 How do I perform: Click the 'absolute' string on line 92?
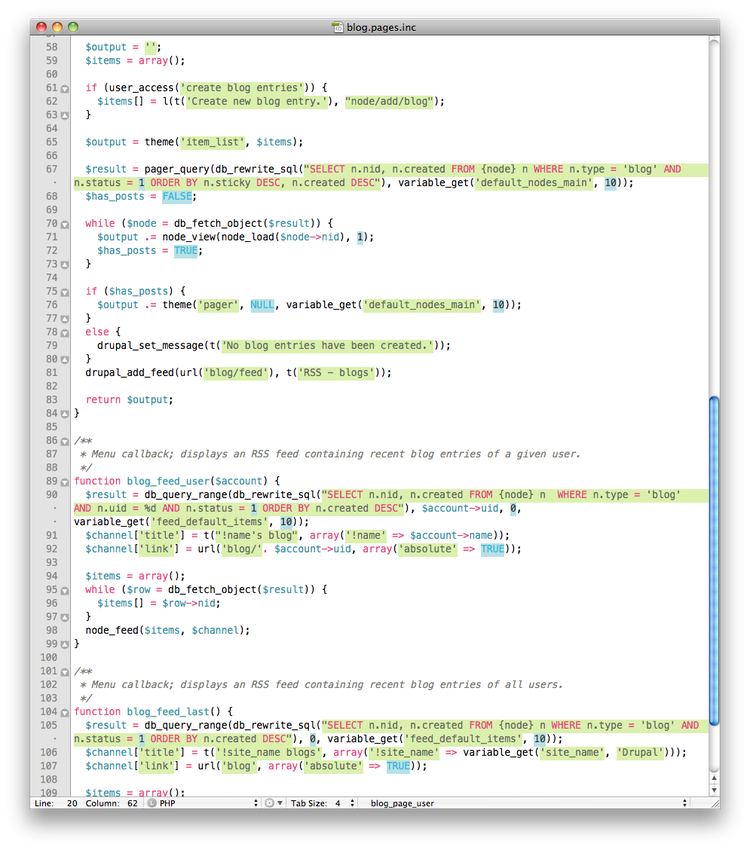tap(428, 549)
